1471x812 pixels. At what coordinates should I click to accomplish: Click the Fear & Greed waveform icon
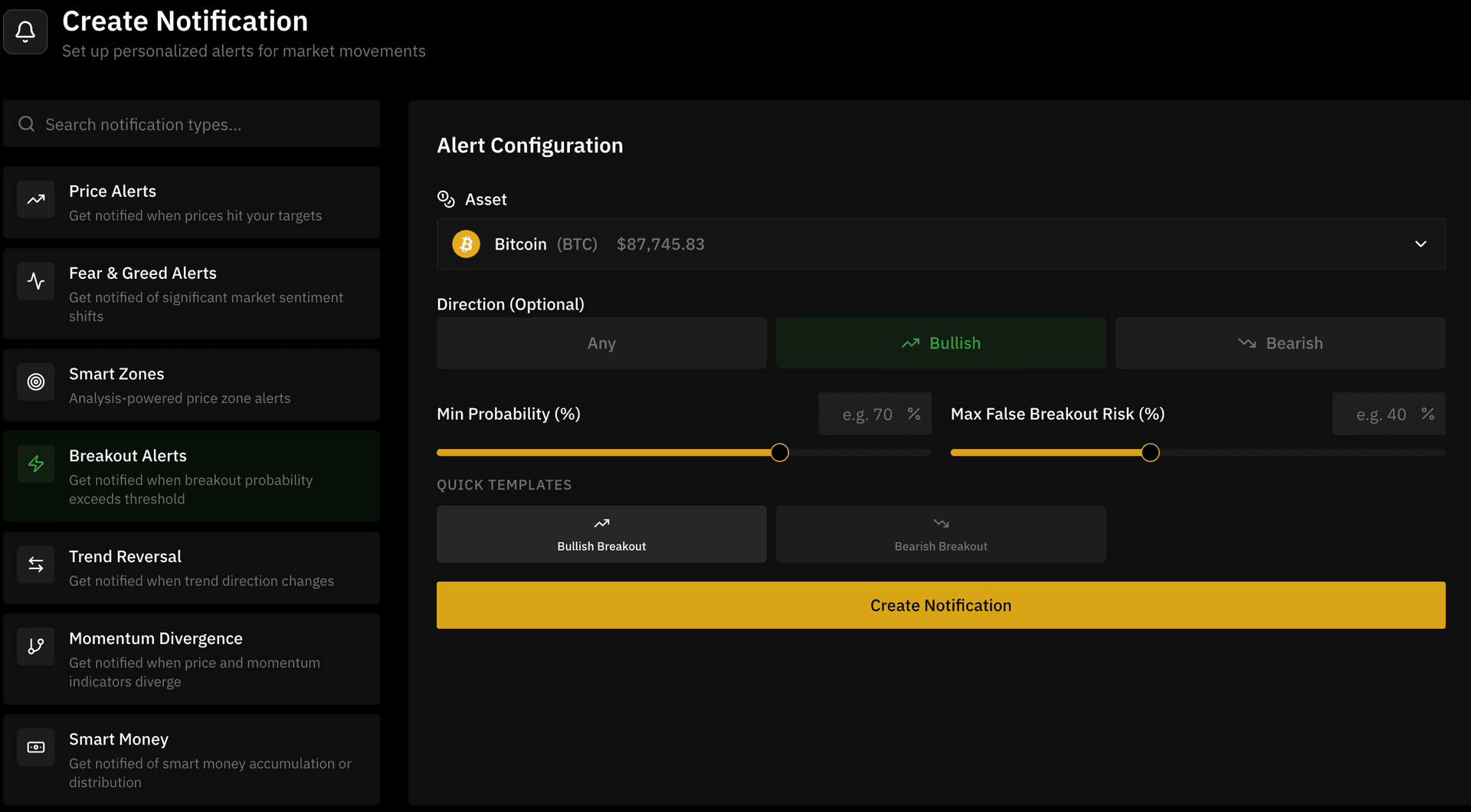pyautogui.click(x=35, y=281)
